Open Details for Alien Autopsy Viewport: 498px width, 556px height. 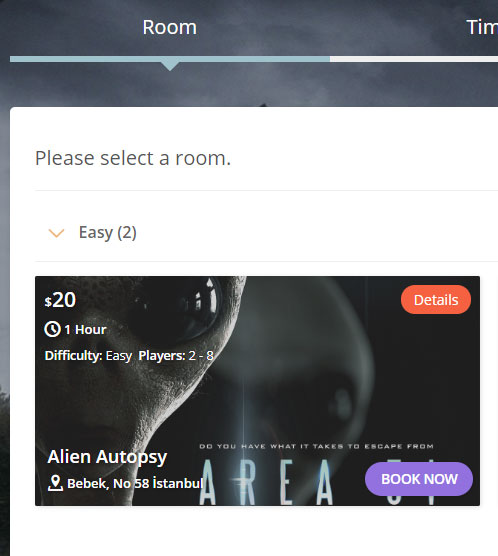(436, 300)
